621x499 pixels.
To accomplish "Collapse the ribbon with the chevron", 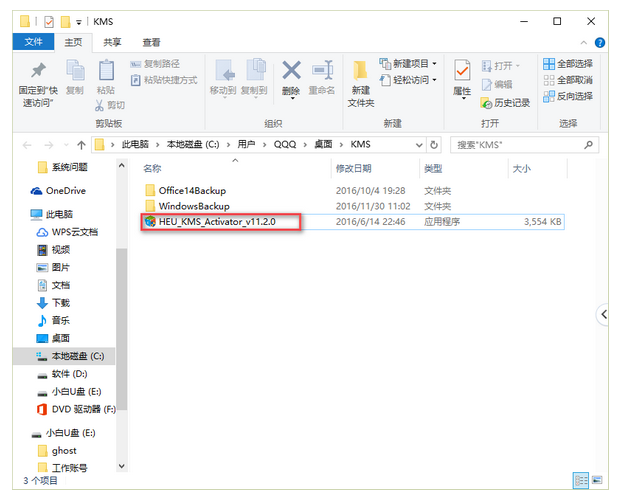I will point(583,42).
